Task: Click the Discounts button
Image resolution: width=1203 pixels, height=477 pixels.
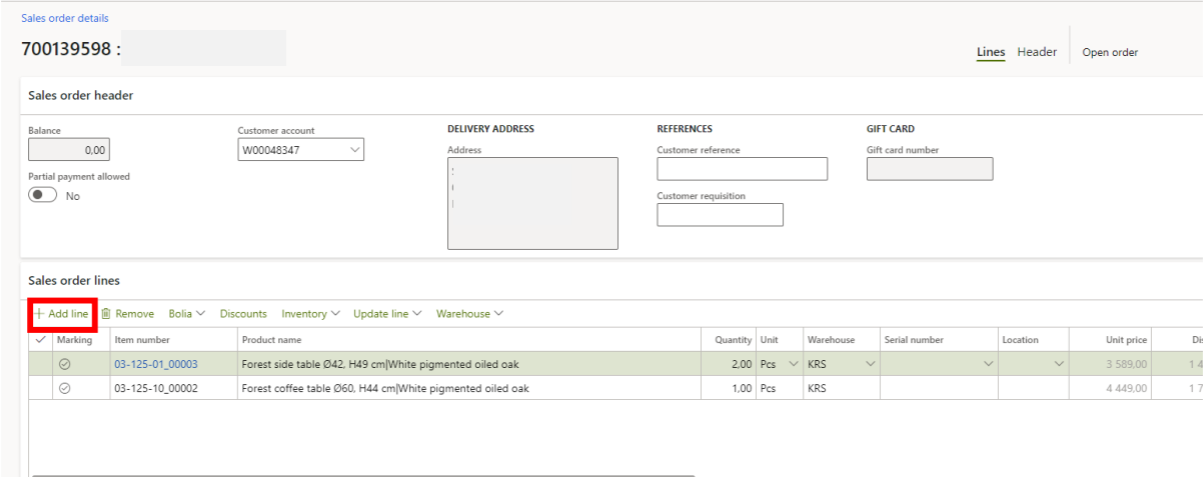Action: [243, 314]
